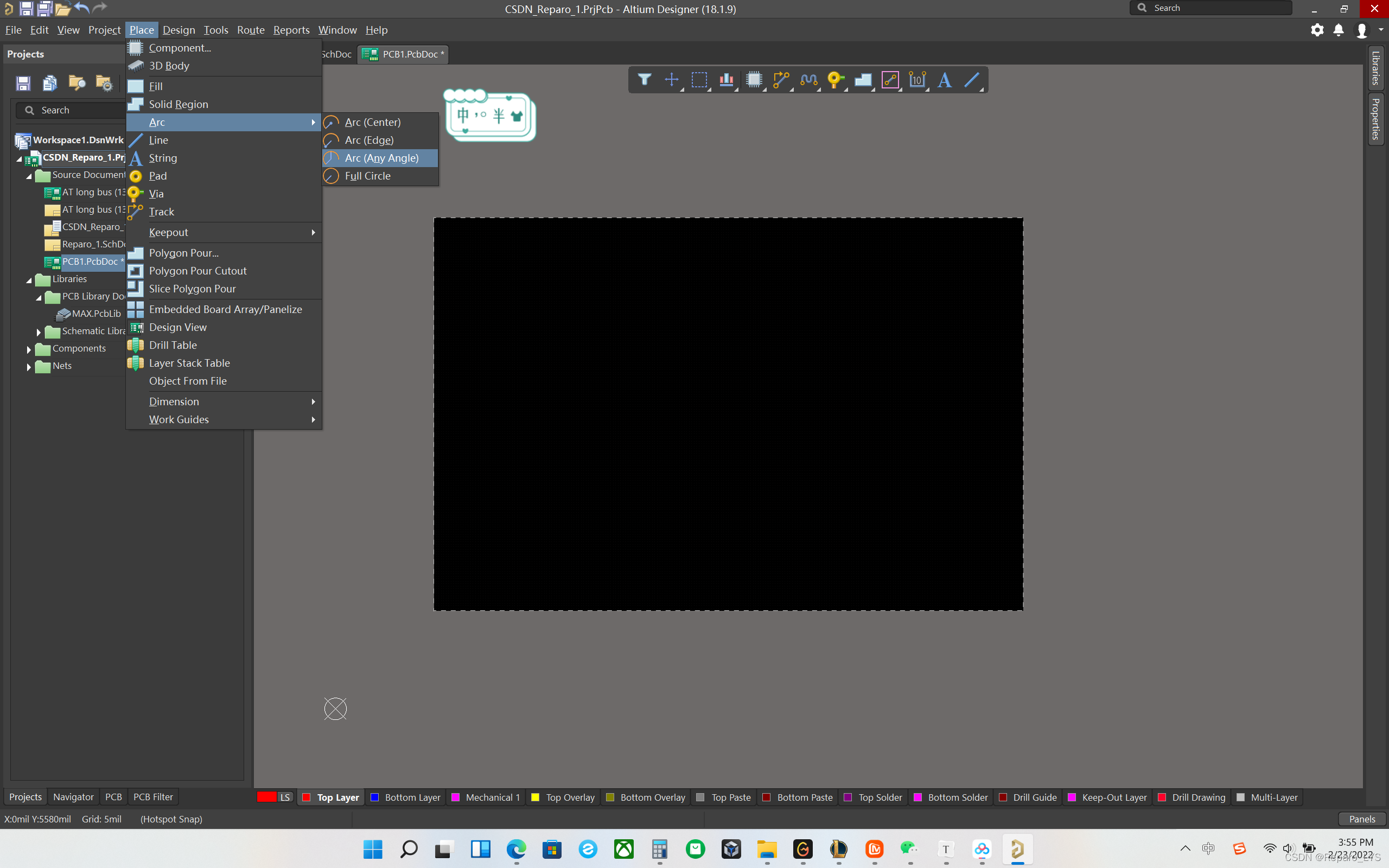Open the Place menu
The height and width of the screenshot is (868, 1389).
(141, 30)
